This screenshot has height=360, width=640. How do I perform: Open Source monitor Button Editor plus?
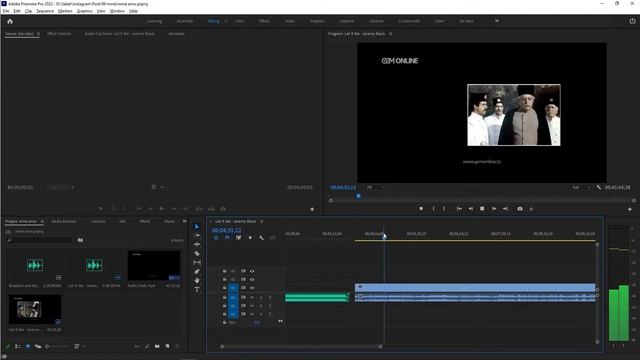click(312, 209)
